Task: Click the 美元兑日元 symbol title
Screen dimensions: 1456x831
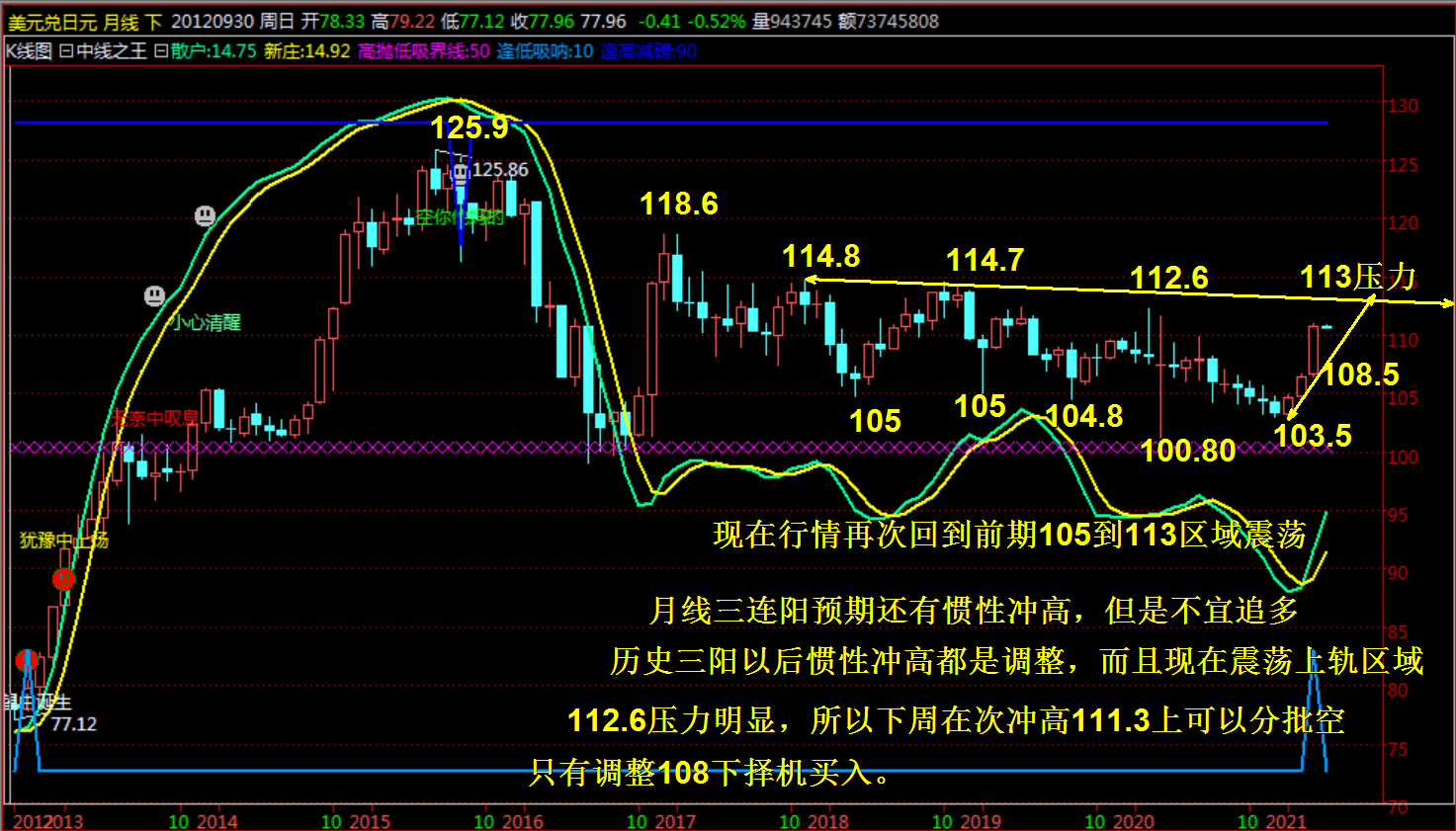Action: (53, 22)
